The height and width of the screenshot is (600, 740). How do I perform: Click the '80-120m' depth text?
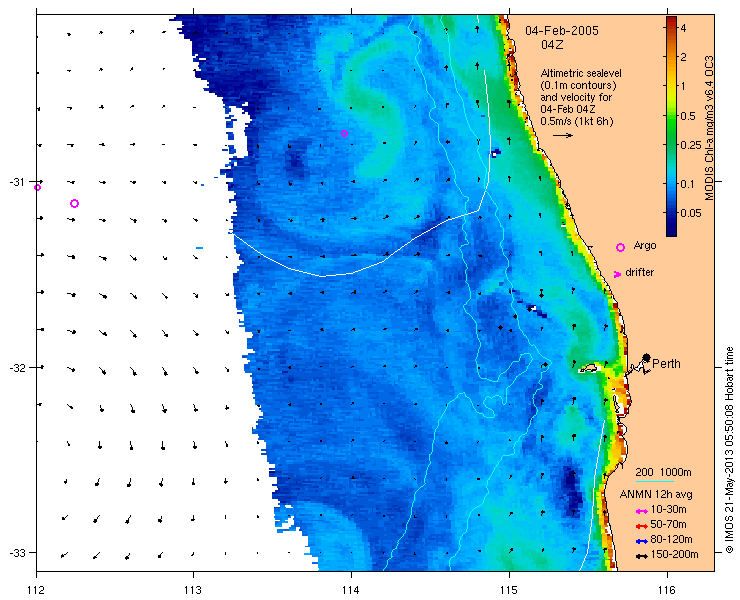click(671, 540)
